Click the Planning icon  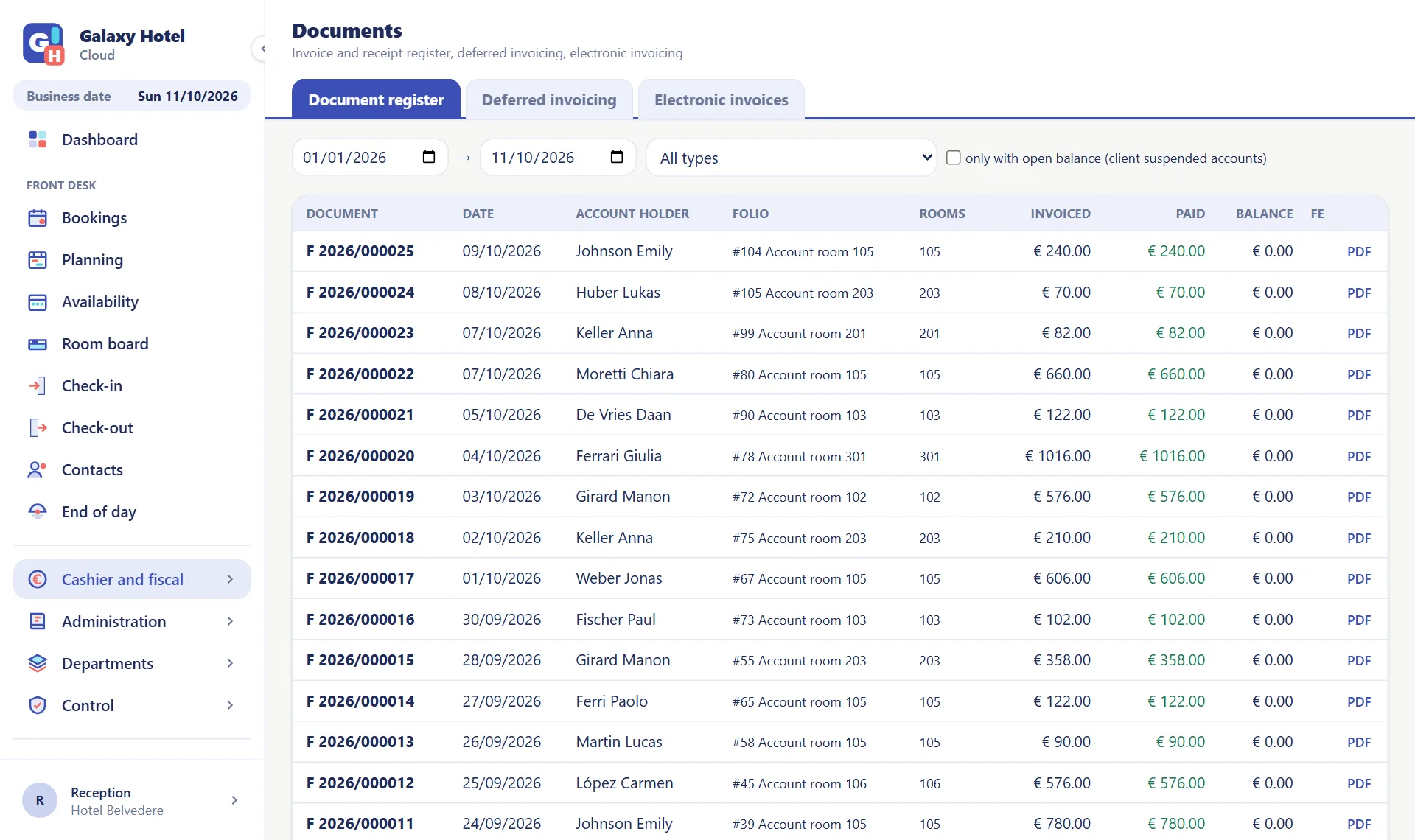point(38,260)
